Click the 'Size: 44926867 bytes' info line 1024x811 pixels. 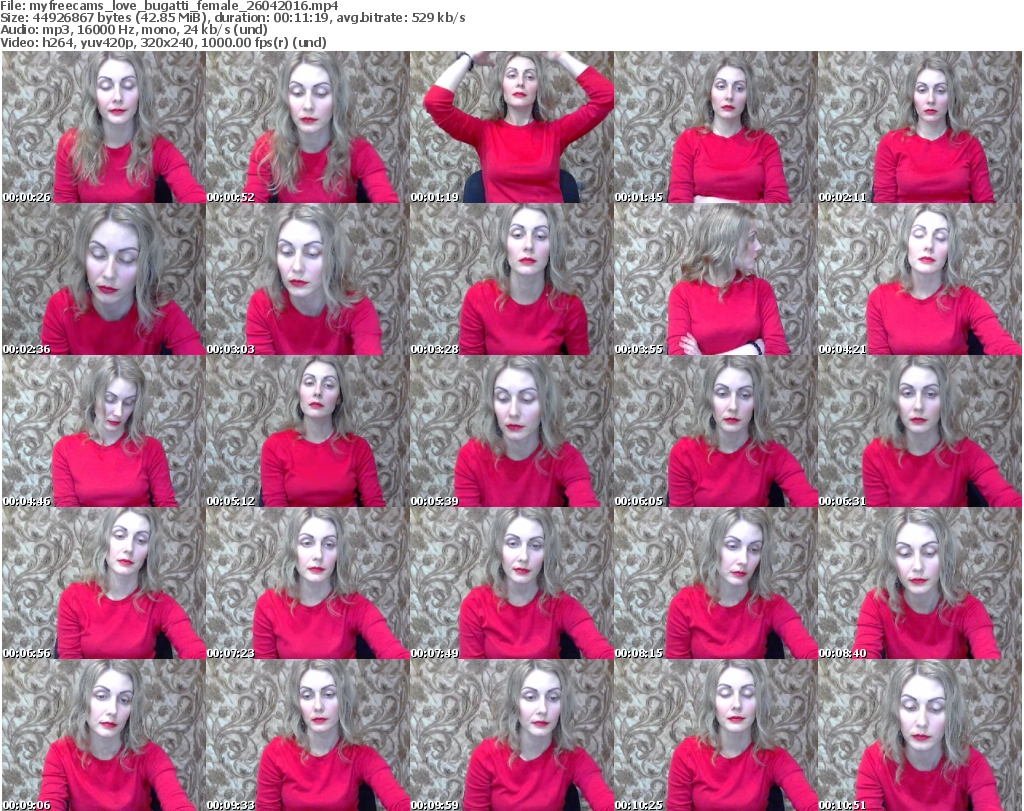pos(232,18)
